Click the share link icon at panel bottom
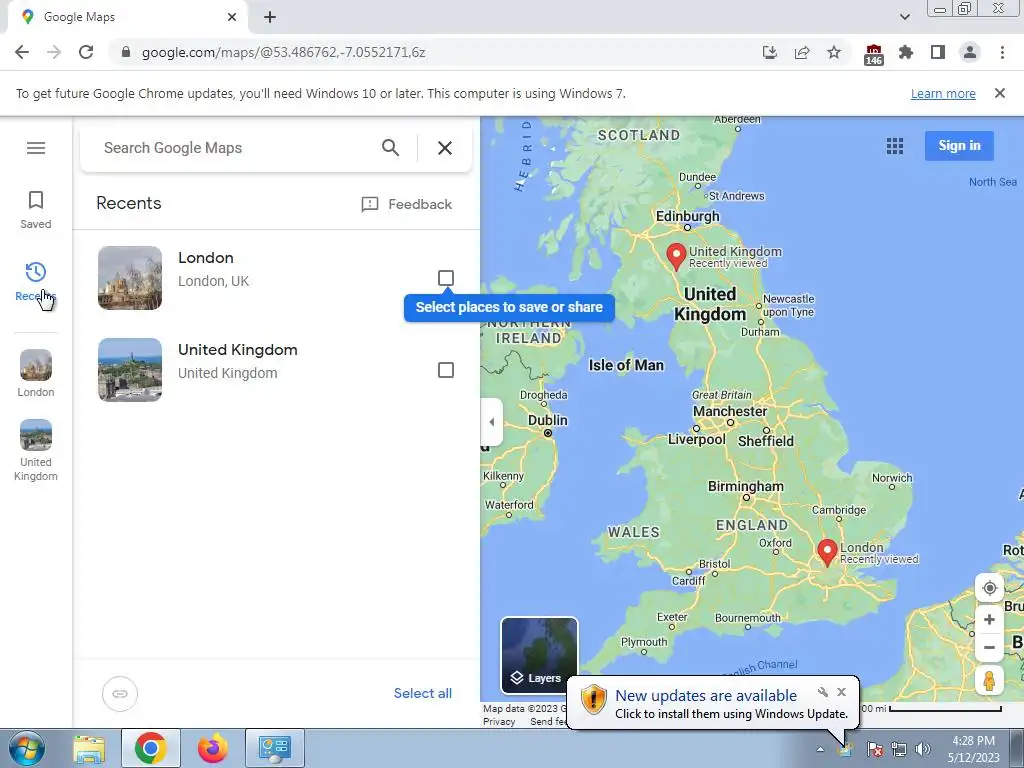Image resolution: width=1024 pixels, height=768 pixels. (x=120, y=694)
